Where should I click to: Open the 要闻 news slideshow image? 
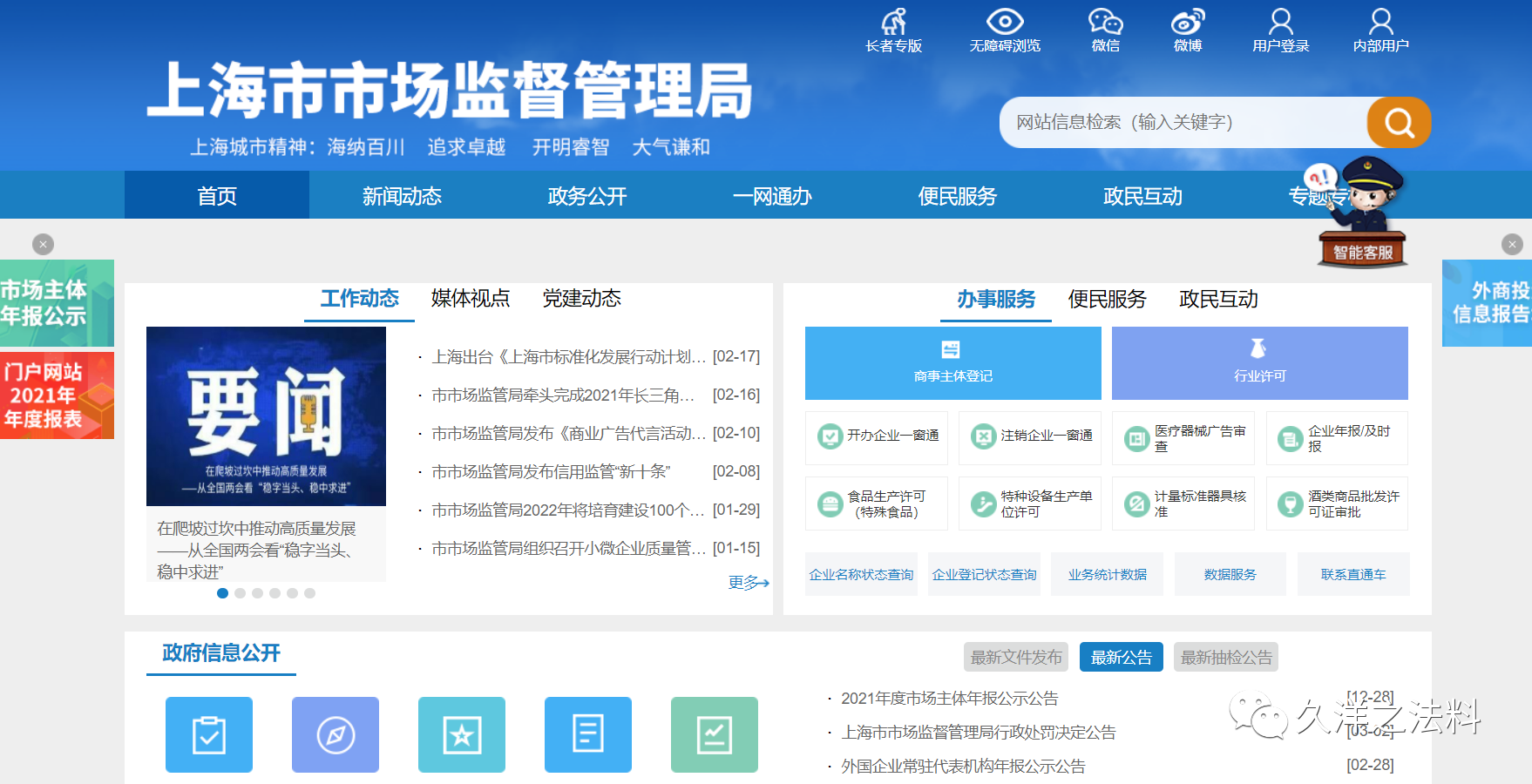coord(266,416)
